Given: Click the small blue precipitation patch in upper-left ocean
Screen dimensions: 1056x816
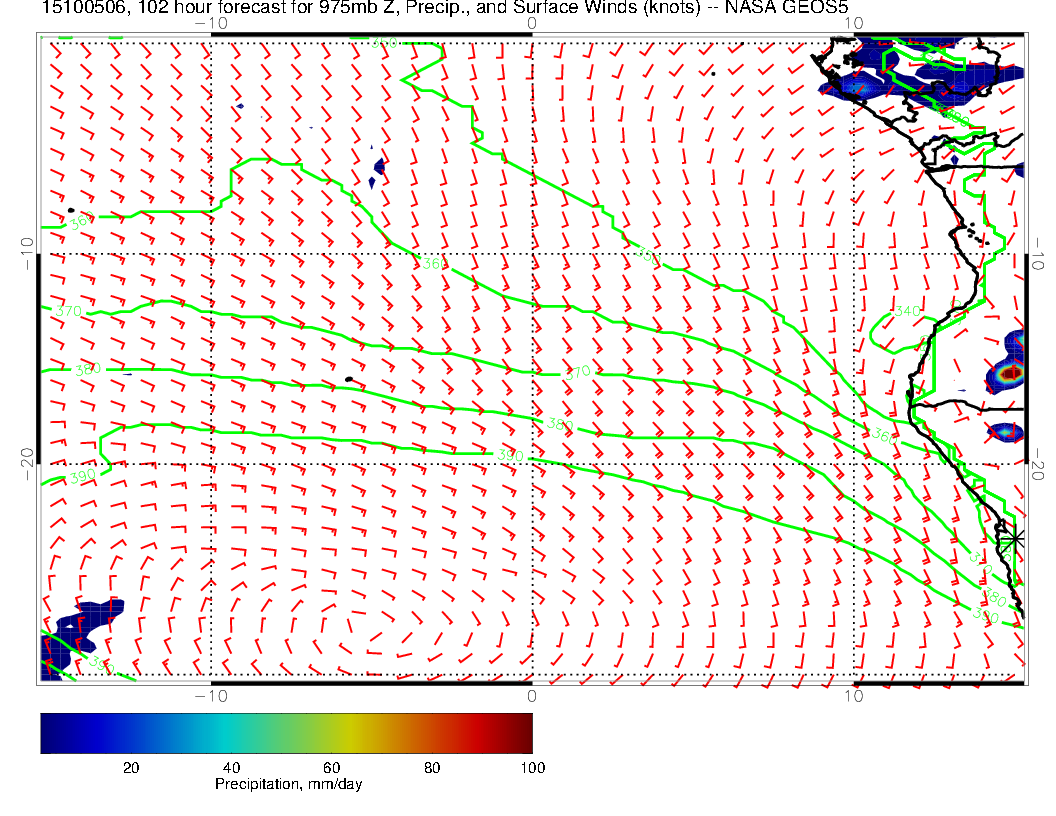Looking at the screenshot, I should point(378,168).
